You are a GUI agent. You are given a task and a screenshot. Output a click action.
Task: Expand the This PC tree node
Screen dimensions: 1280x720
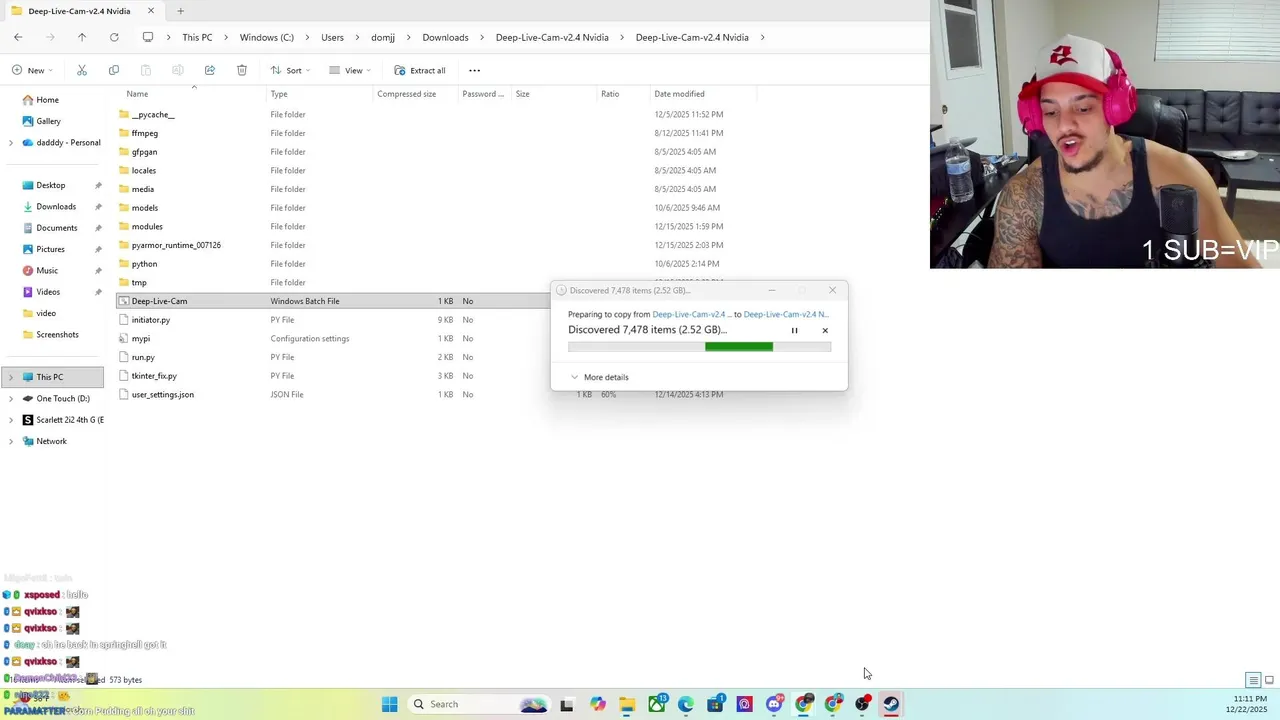coord(11,377)
